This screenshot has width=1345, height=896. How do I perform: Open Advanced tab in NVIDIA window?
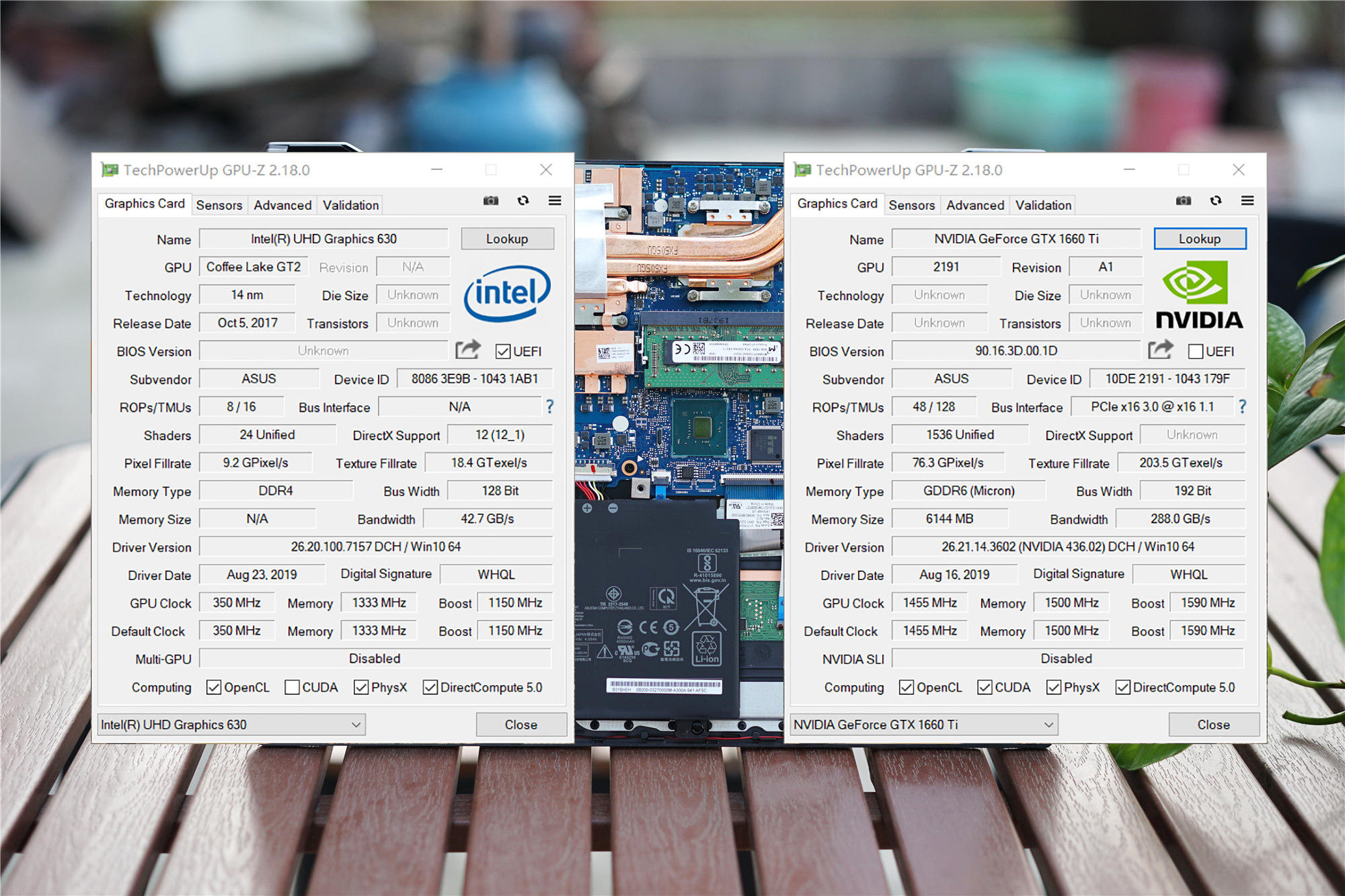pos(975,205)
